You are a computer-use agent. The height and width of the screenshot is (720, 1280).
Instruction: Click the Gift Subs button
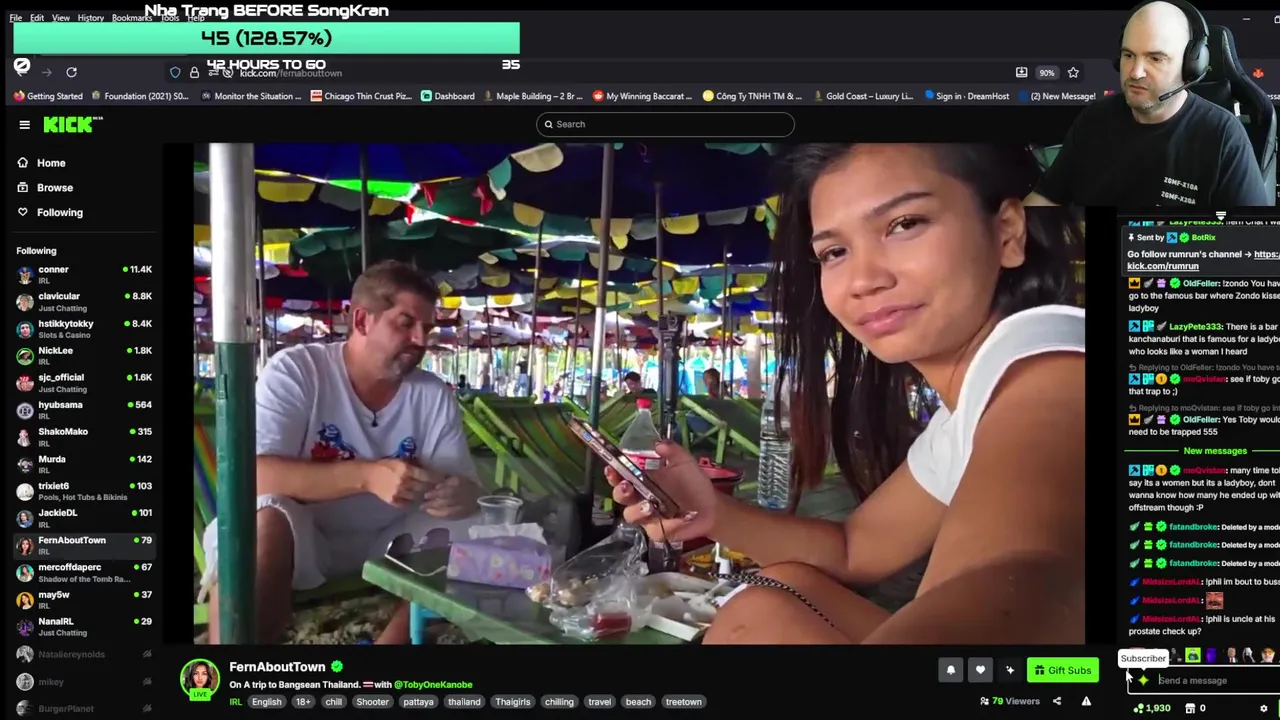click(1062, 670)
